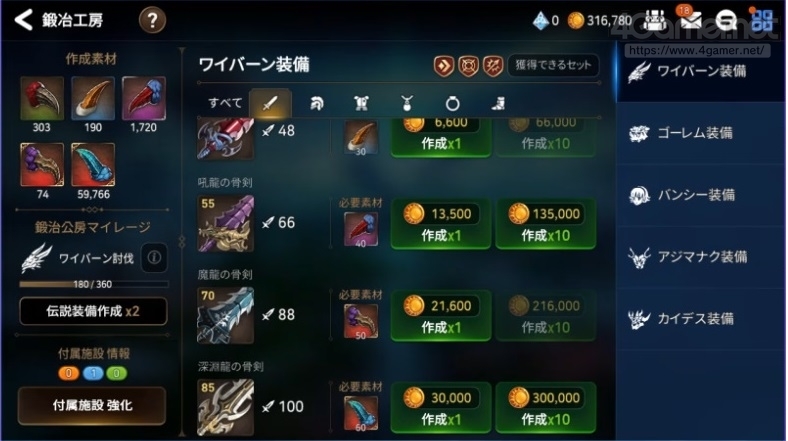The height and width of the screenshot is (441, 788).
Task: Open the grid menu icon
Action: (x=761, y=20)
